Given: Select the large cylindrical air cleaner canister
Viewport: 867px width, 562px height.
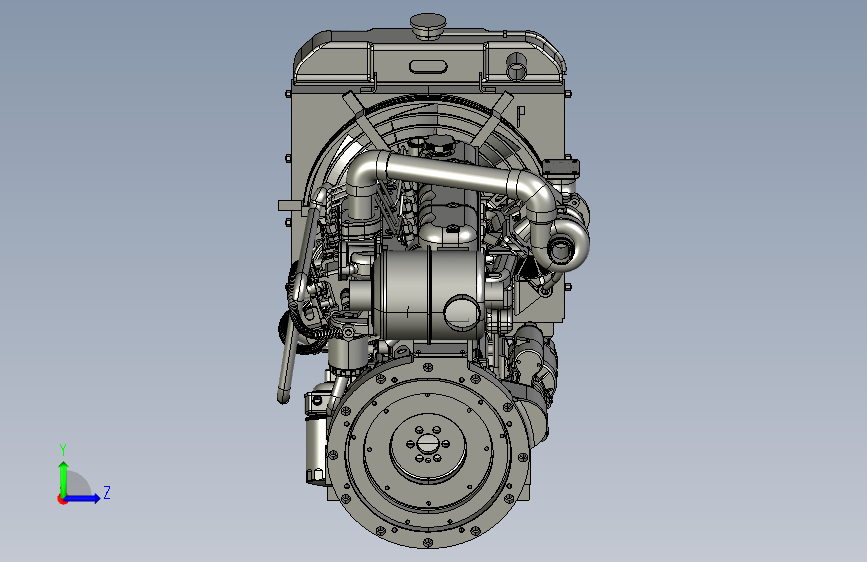Looking at the screenshot, I should click(x=429, y=295).
